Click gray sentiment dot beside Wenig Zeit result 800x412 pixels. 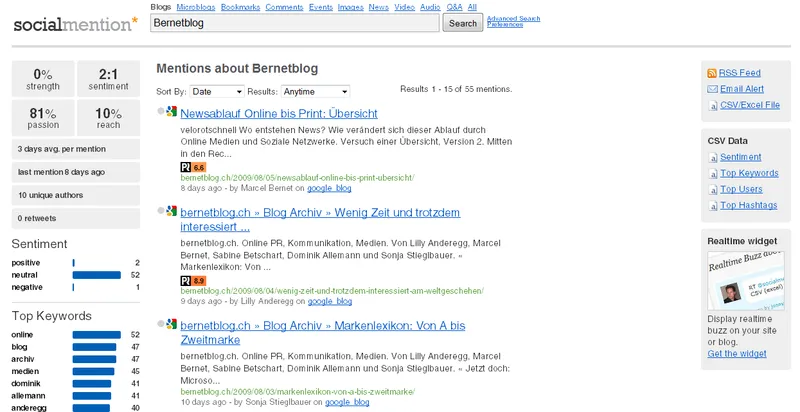(161, 210)
